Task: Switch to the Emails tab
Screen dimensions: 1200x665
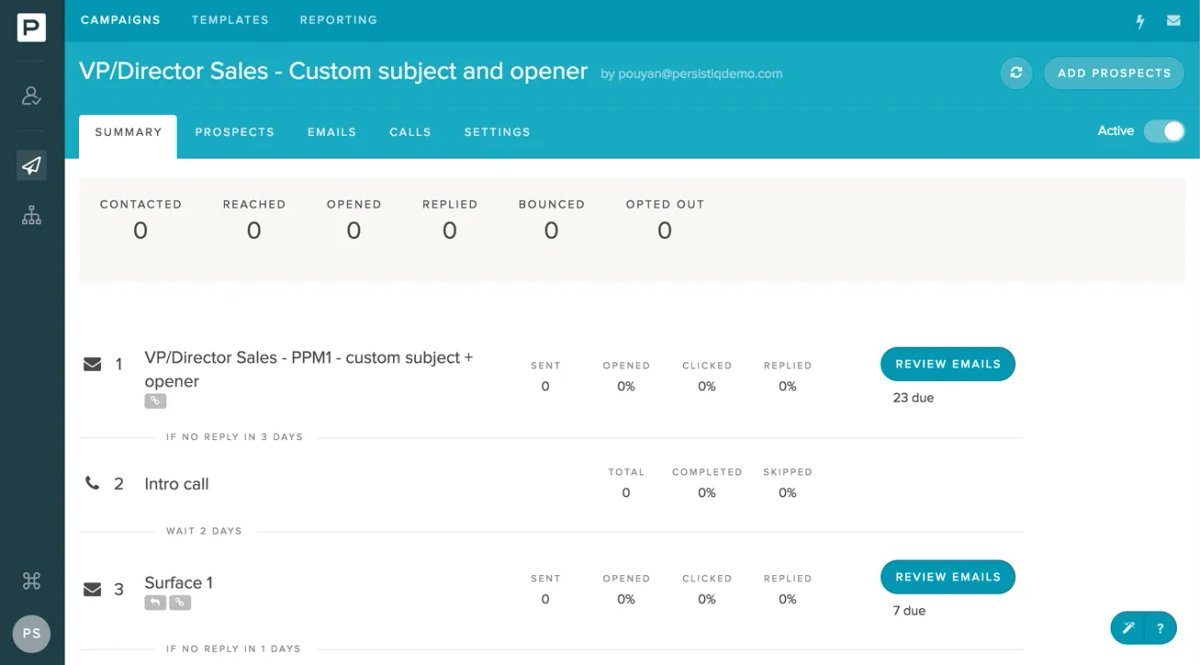Action: click(x=332, y=132)
